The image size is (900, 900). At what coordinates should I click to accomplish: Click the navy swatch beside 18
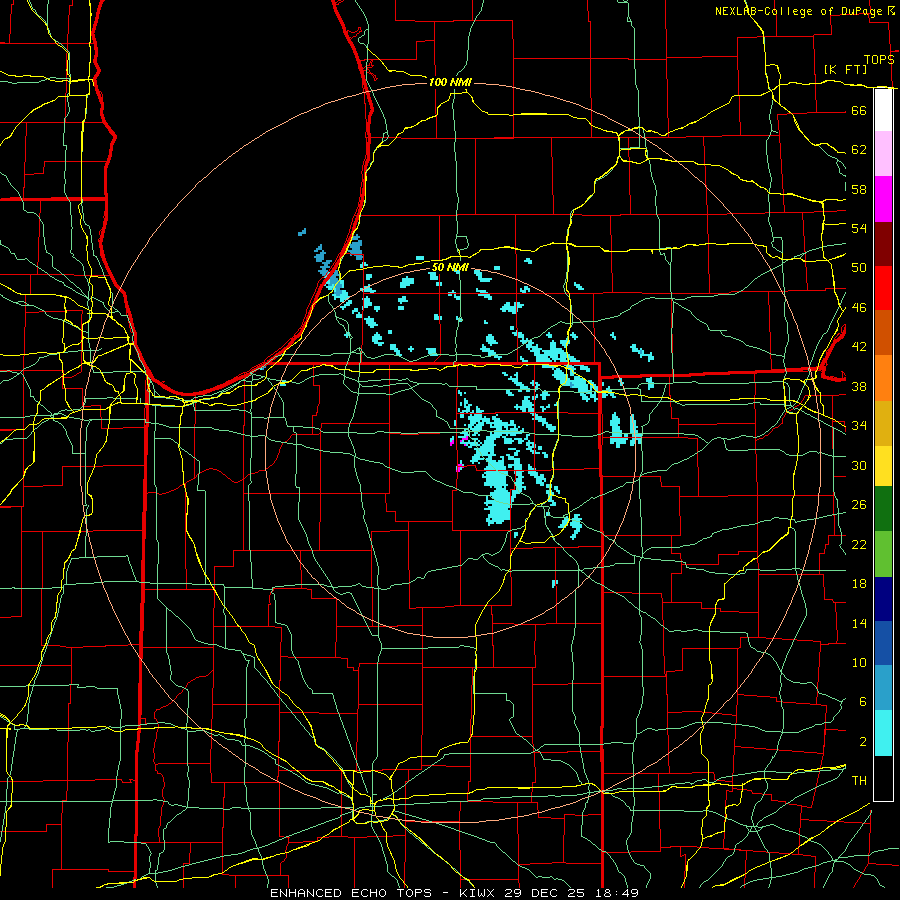(x=883, y=599)
